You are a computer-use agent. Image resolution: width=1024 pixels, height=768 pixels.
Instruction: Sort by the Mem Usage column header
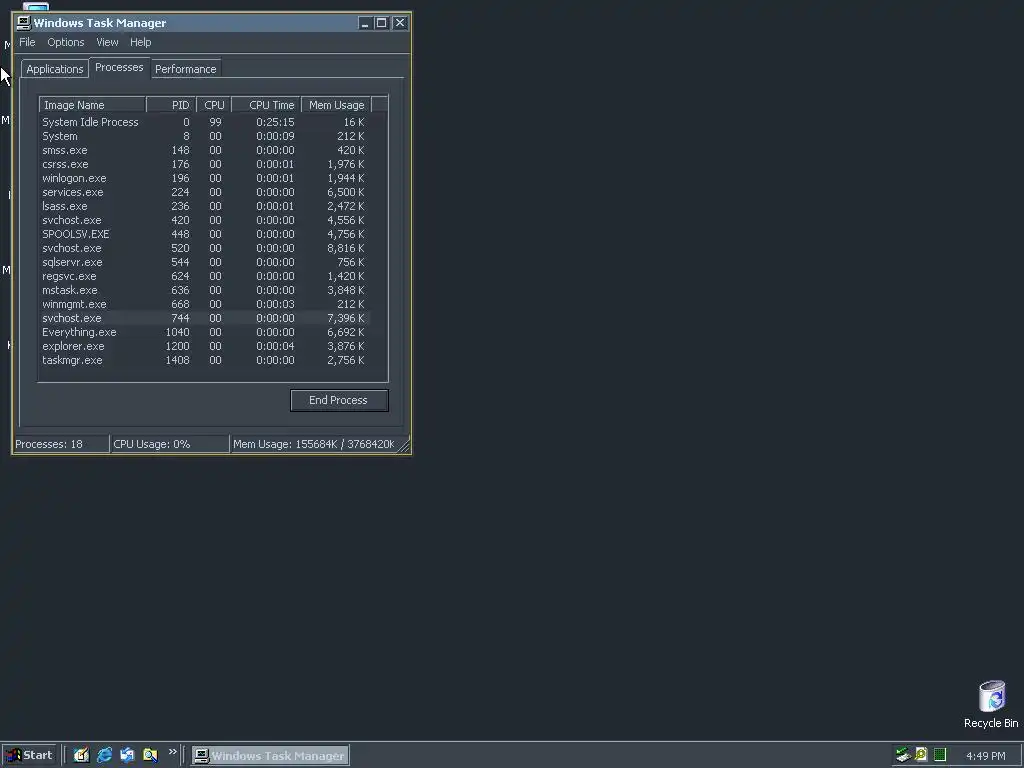coord(336,105)
